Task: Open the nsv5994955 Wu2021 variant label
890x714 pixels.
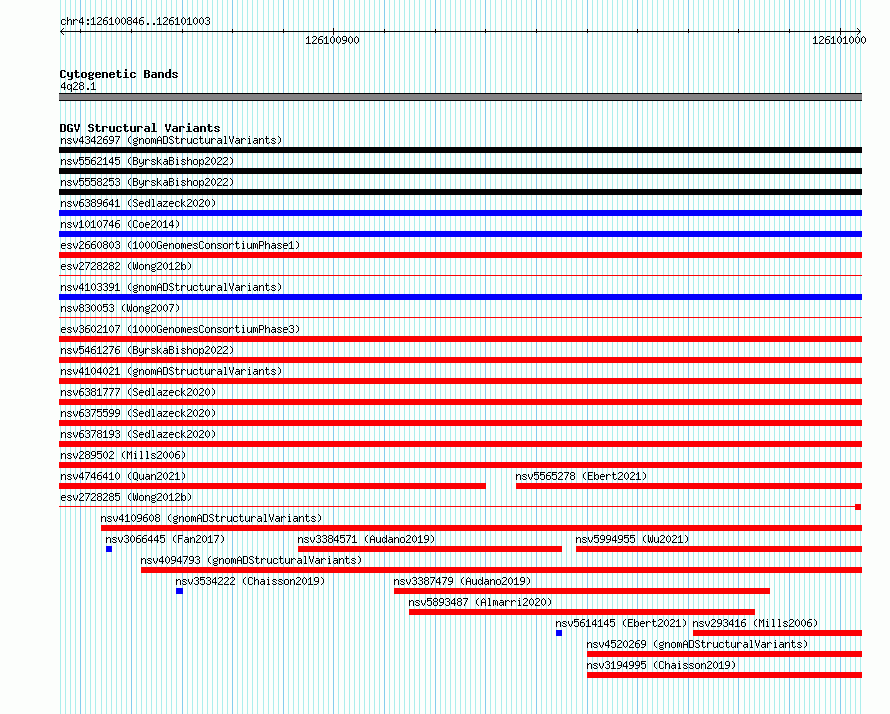Action: pos(632,539)
